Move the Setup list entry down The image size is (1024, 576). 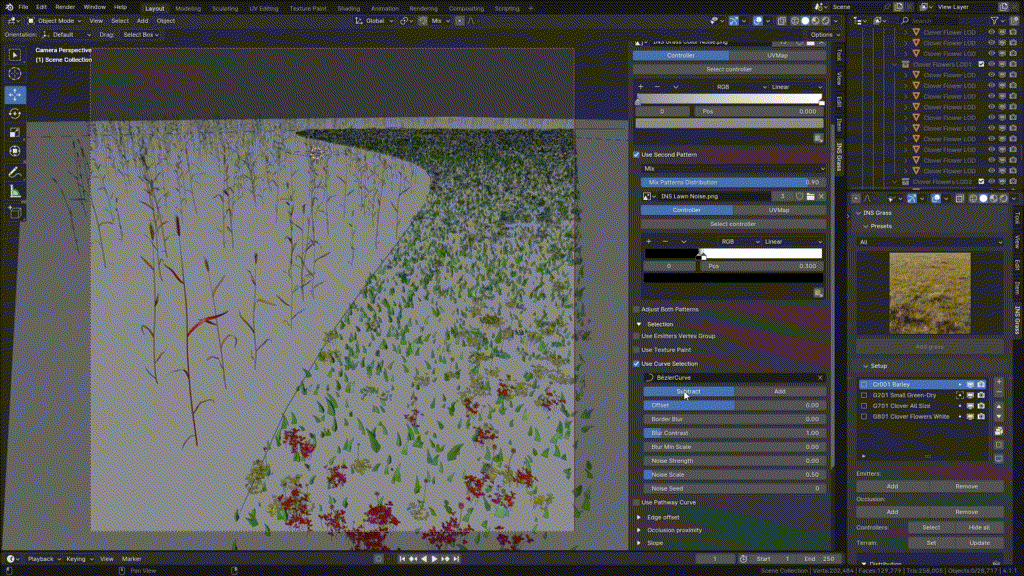click(999, 416)
